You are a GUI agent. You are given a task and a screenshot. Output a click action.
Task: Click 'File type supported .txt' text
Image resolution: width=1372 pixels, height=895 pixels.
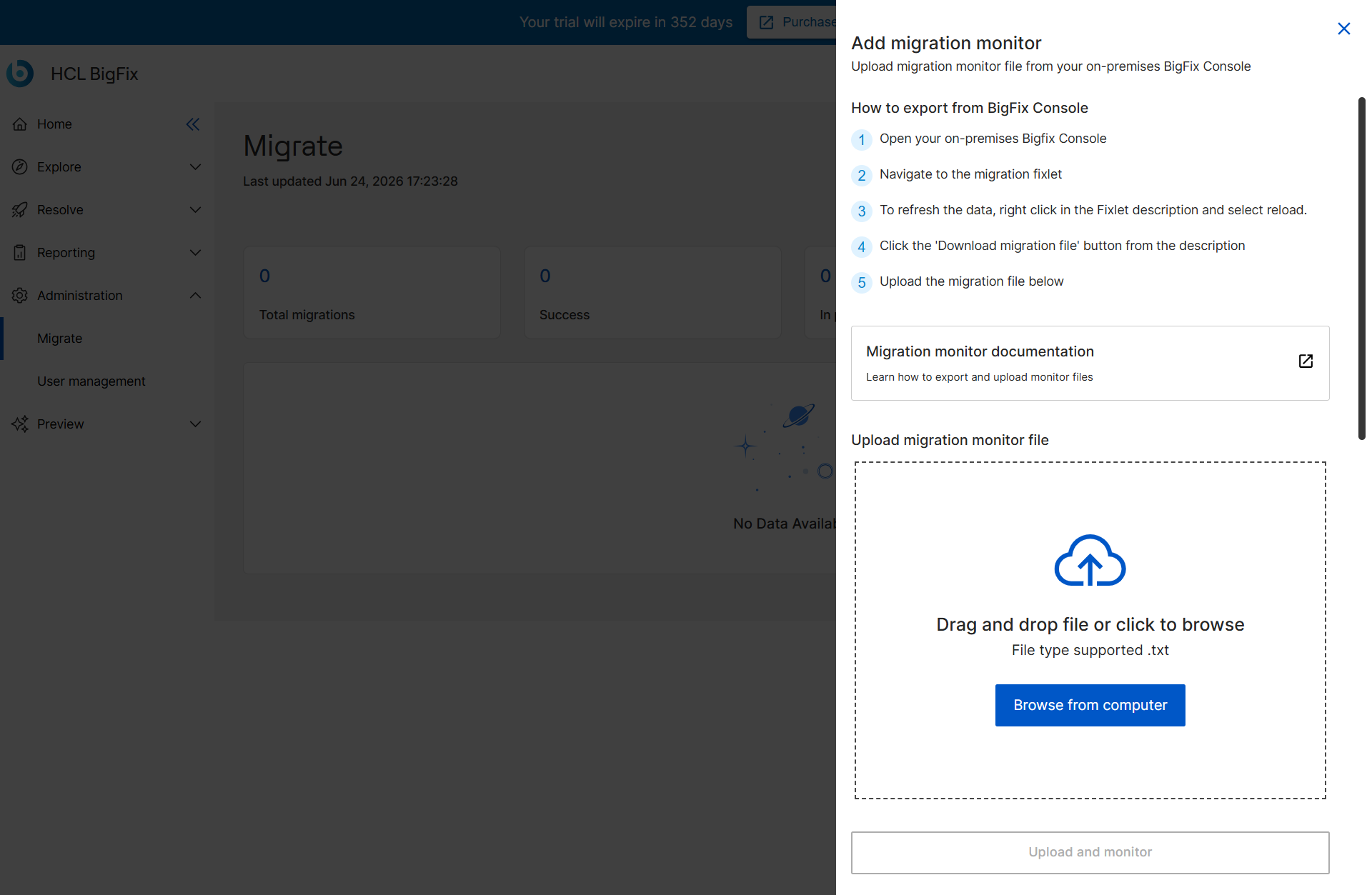[1090, 650]
